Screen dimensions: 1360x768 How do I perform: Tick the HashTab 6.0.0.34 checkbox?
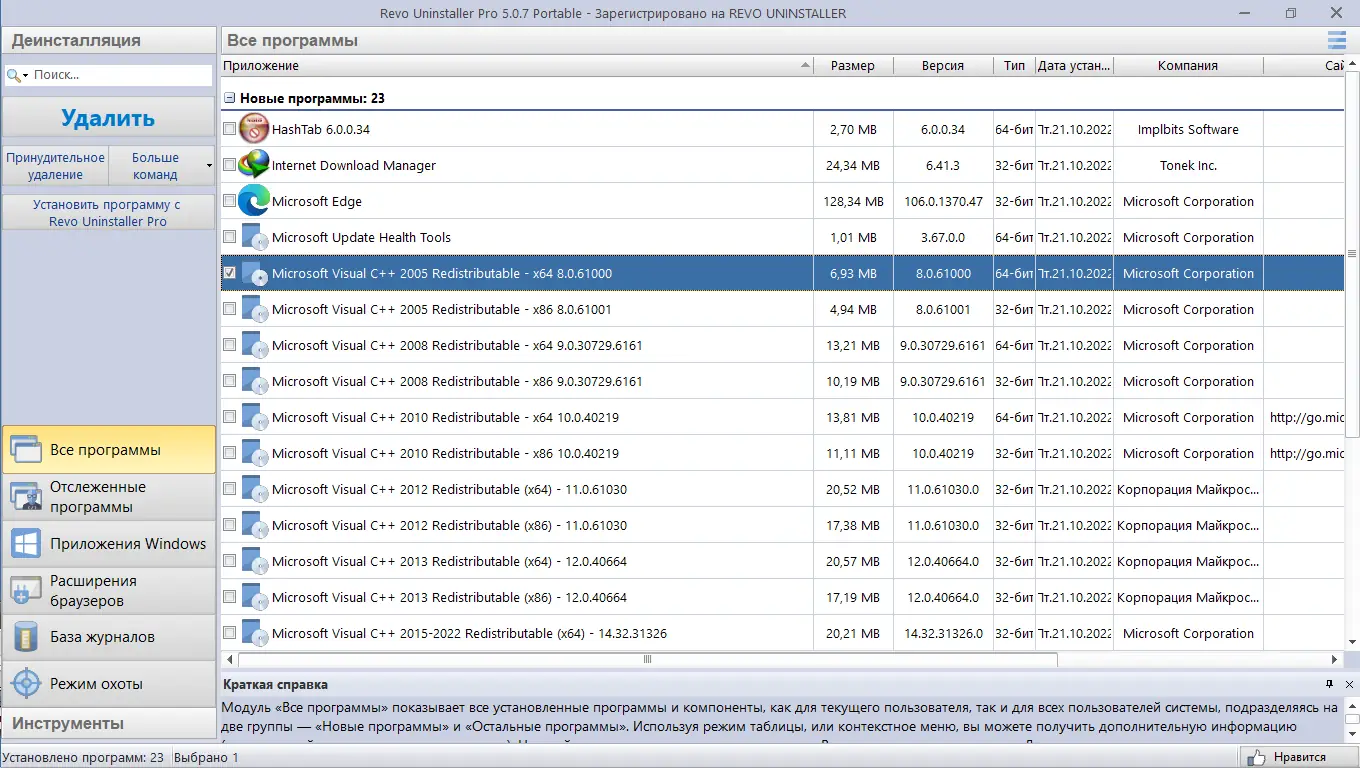coord(230,129)
